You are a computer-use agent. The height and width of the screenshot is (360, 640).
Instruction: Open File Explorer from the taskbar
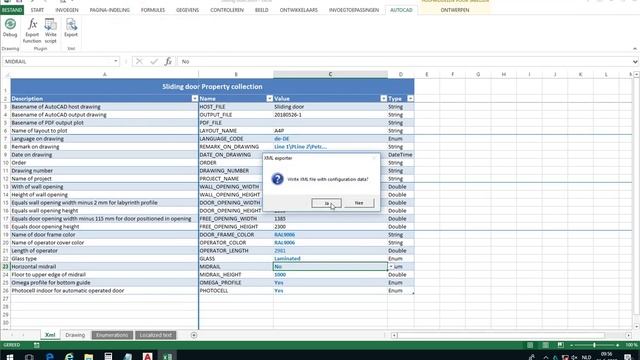[x=89, y=356]
